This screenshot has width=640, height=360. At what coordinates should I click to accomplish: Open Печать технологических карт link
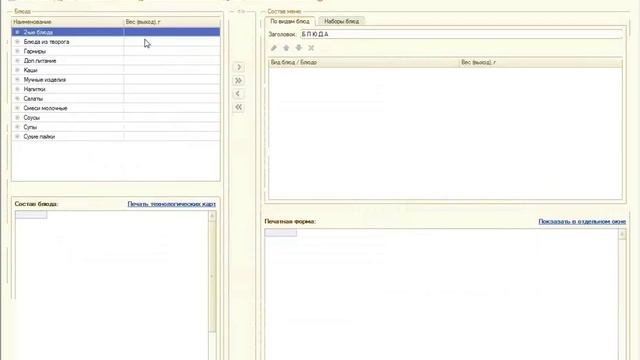(171, 204)
